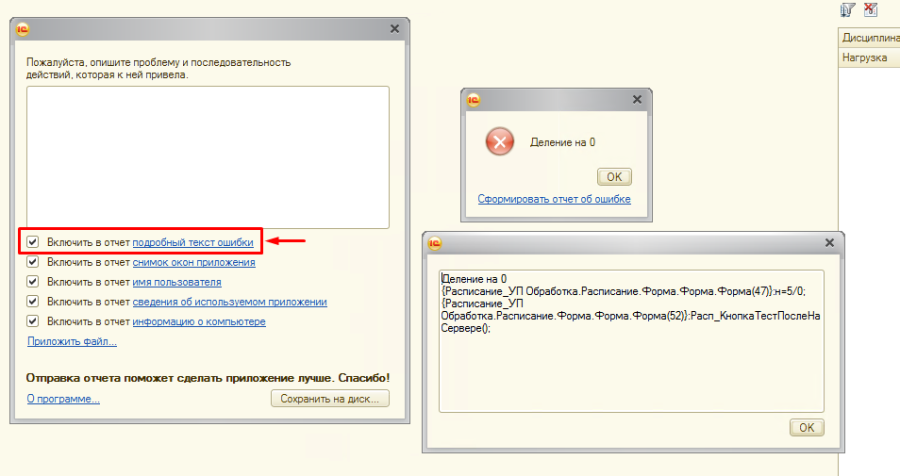Click the 'Сформировать отчет об ошибке' link

point(553,199)
